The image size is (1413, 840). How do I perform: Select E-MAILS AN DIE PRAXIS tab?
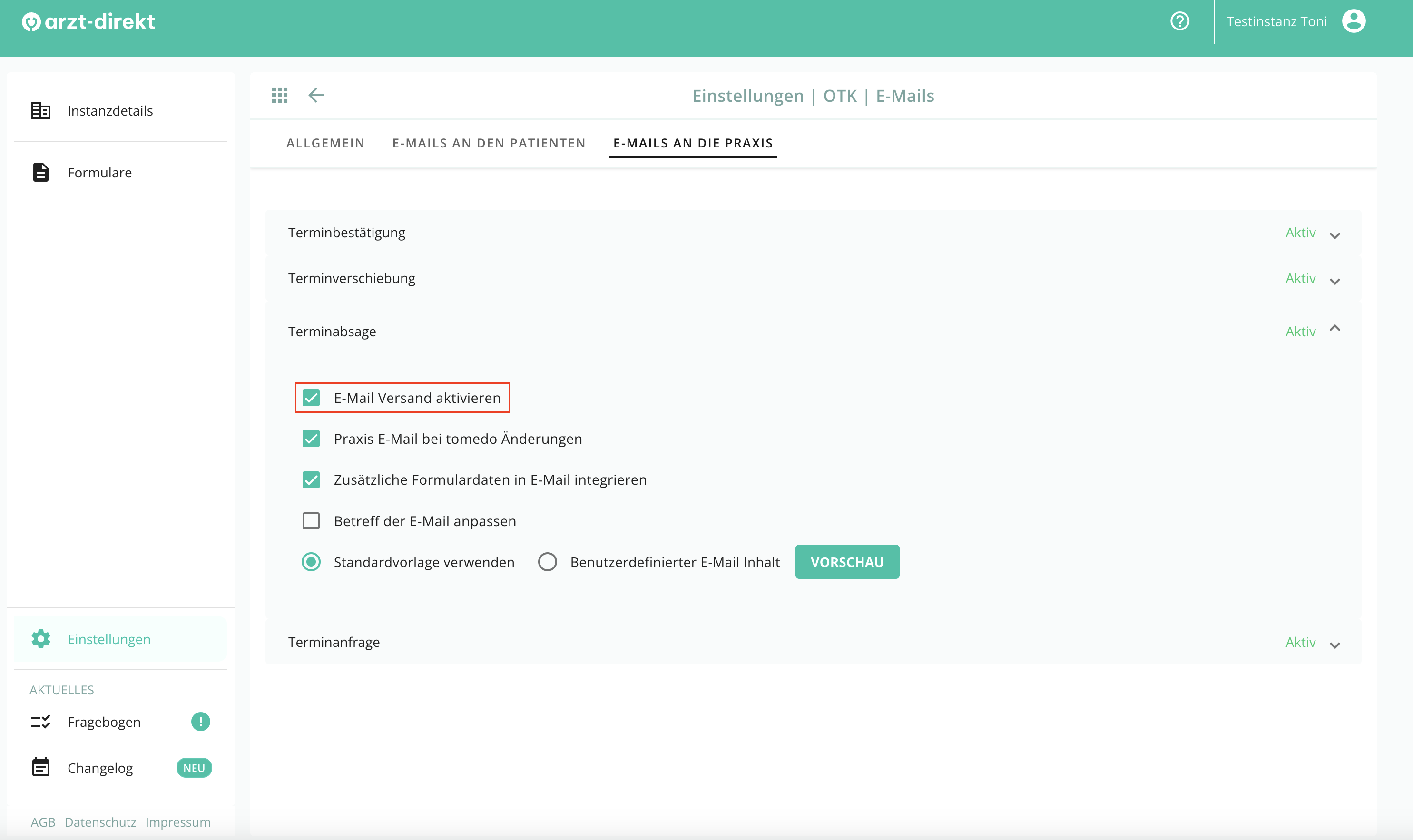pos(693,143)
